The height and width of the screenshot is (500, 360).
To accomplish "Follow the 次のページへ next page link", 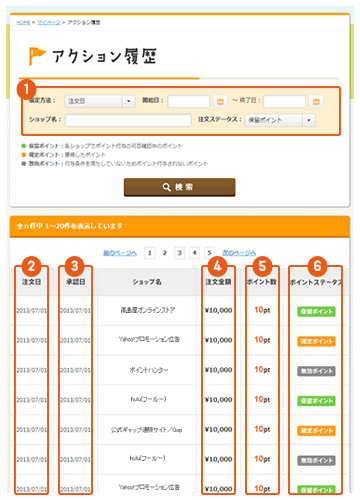I will (x=239, y=253).
